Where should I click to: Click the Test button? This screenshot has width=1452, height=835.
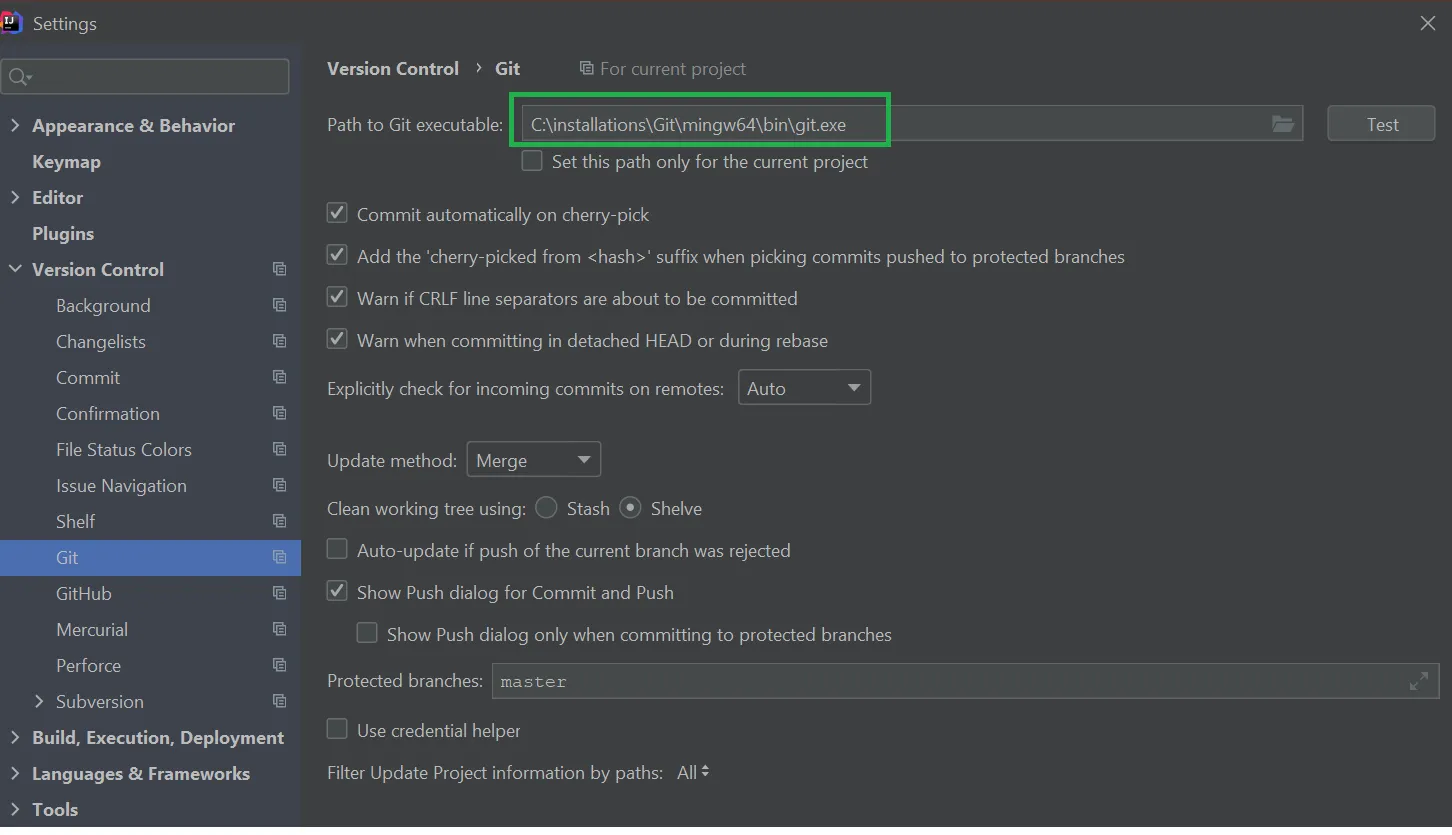point(1381,124)
